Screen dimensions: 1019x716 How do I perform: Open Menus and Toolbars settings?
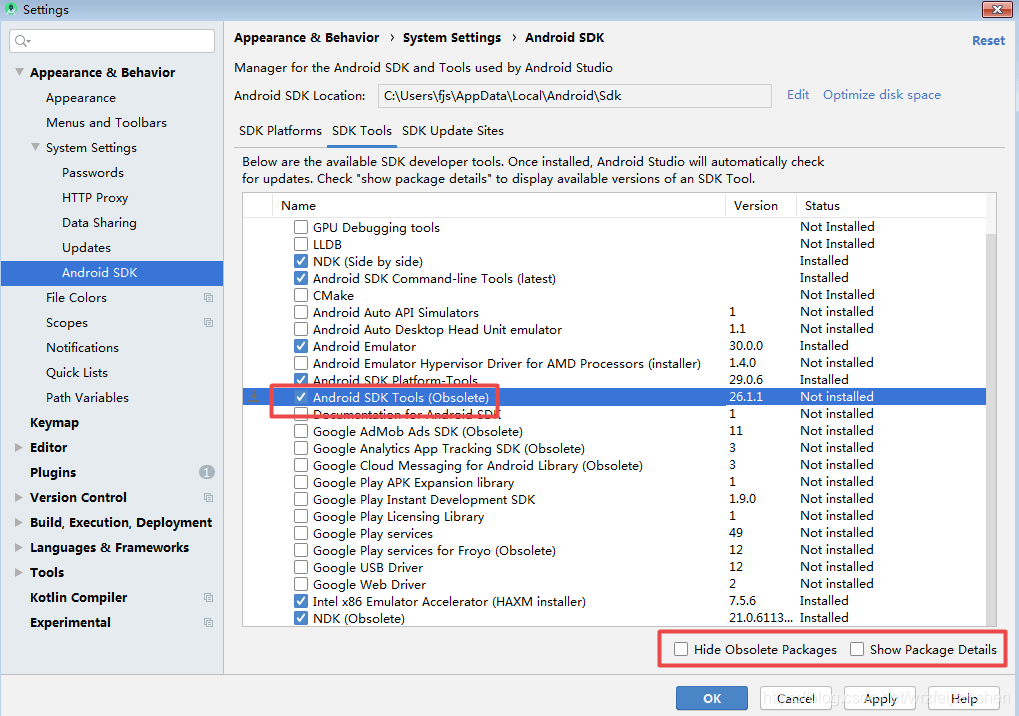point(106,122)
